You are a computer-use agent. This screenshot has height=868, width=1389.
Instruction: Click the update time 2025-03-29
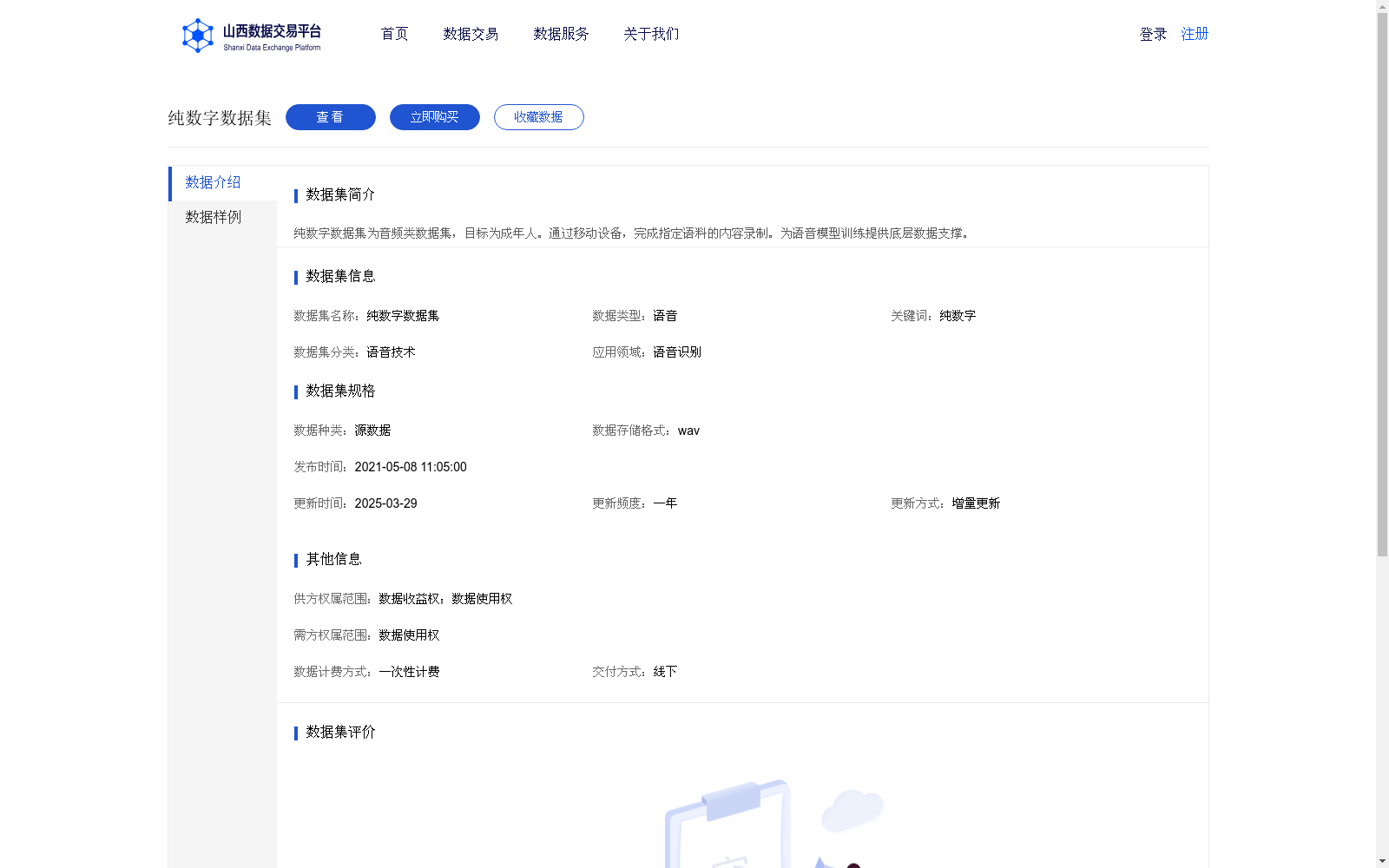coord(385,503)
